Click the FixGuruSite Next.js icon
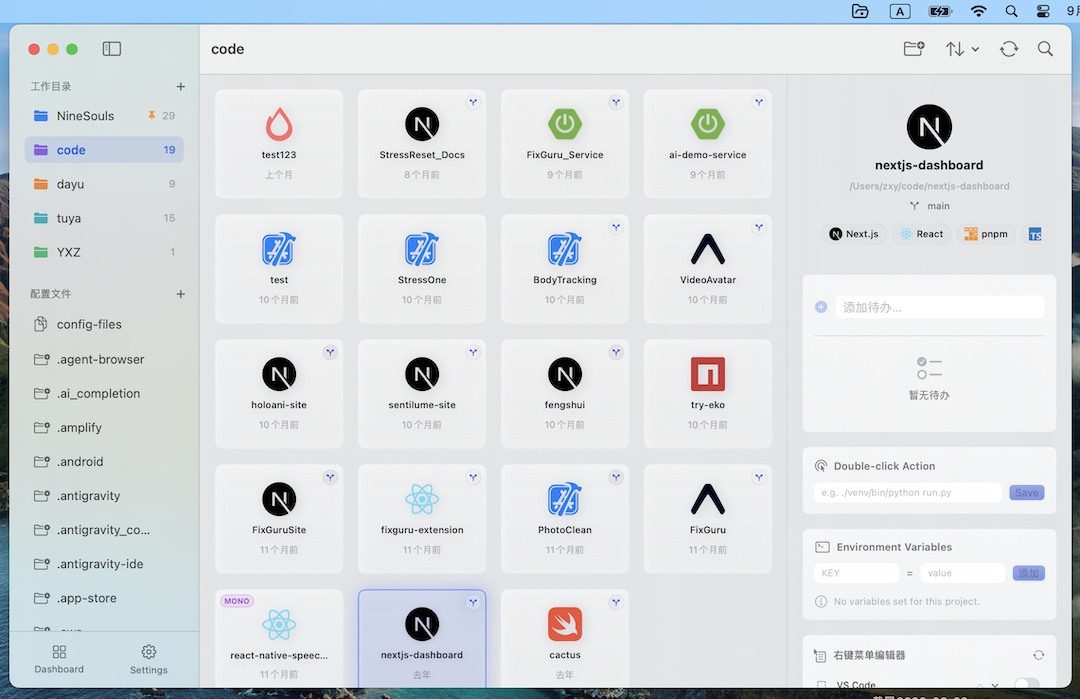The image size is (1080, 699). point(279,499)
